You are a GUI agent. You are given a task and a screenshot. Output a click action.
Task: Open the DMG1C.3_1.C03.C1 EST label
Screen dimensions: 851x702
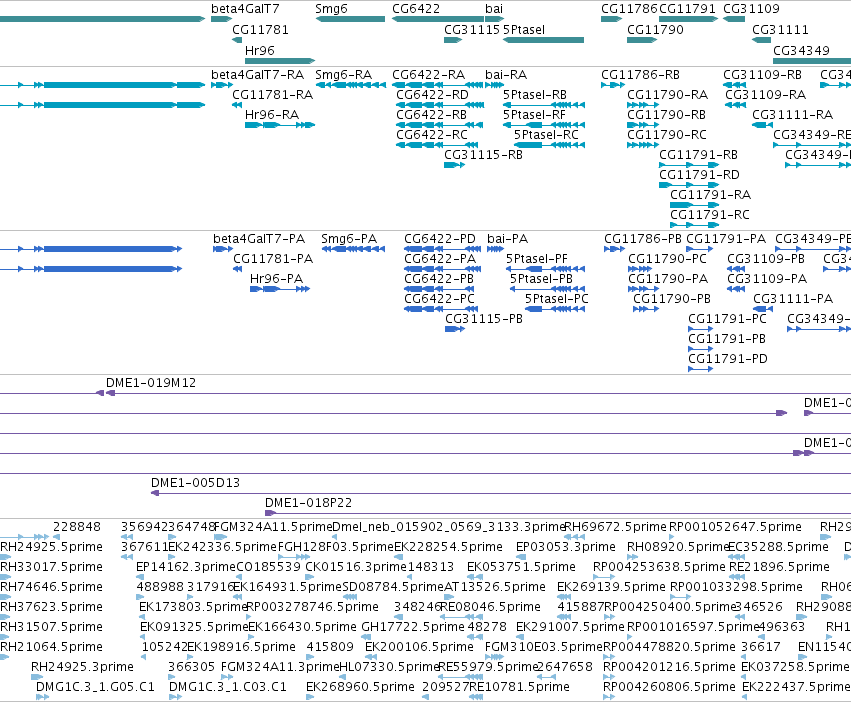[228, 687]
